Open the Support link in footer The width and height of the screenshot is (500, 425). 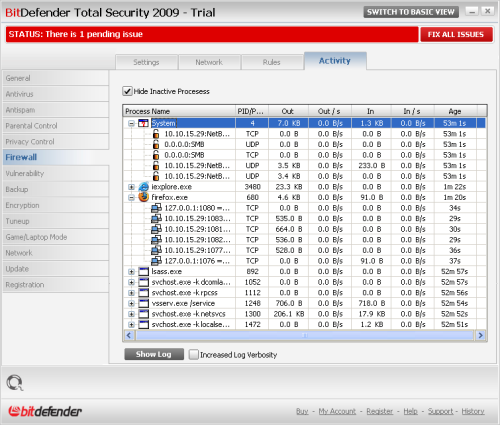pos(441,411)
